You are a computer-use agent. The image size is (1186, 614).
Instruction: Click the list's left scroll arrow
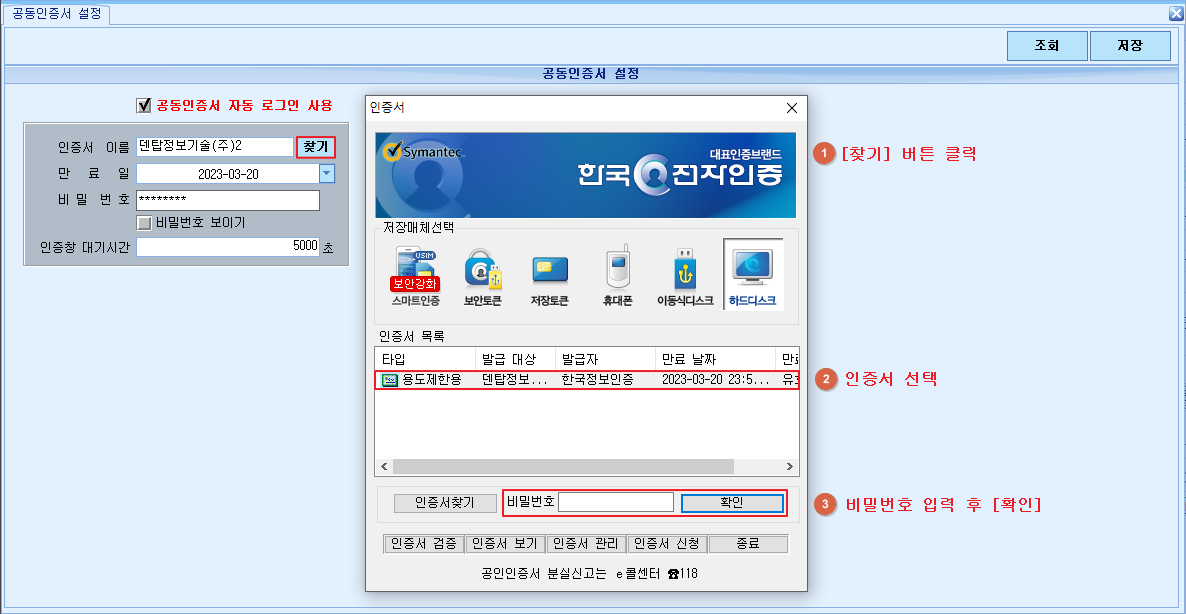384,467
